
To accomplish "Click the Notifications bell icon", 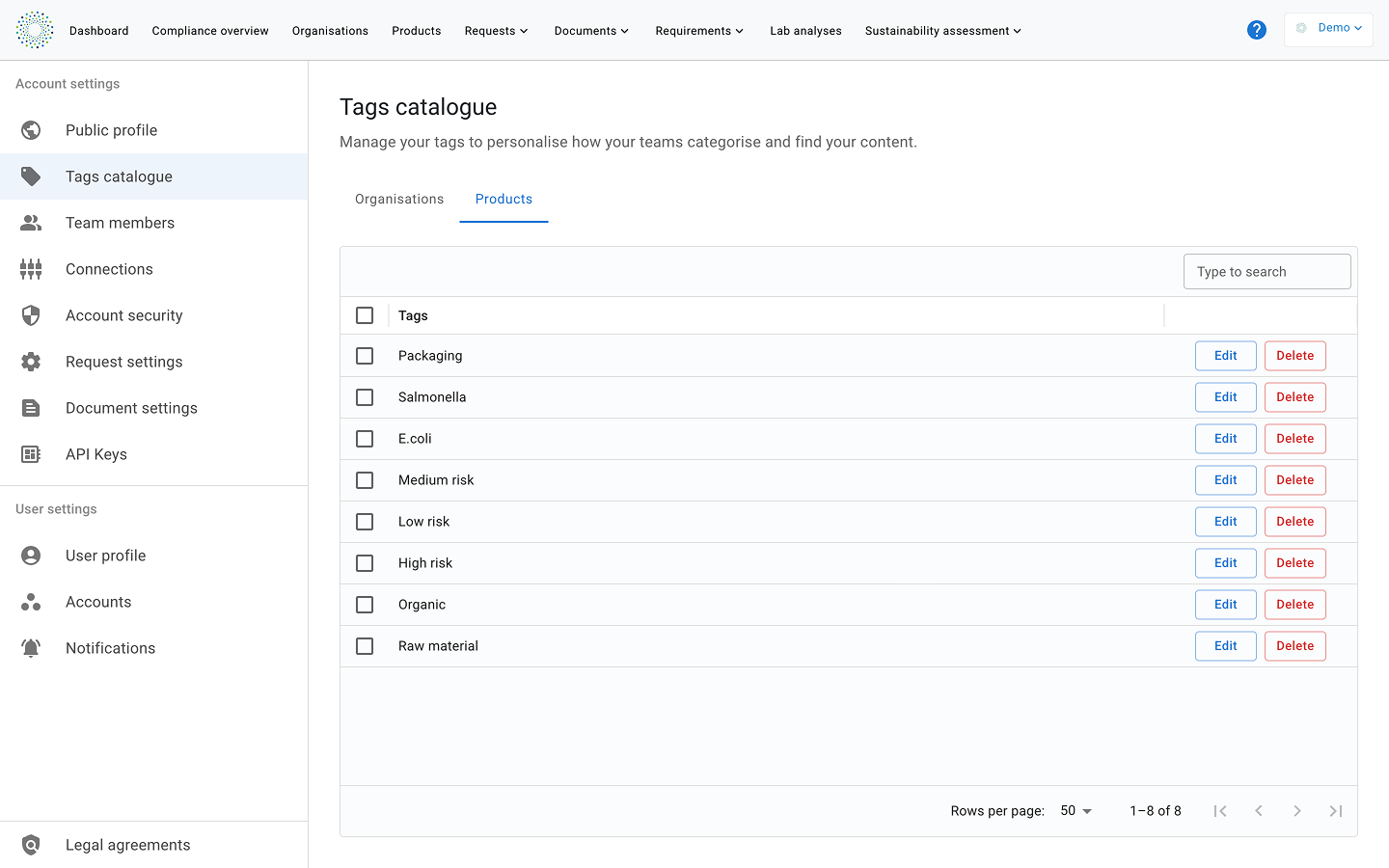I will pos(31,648).
